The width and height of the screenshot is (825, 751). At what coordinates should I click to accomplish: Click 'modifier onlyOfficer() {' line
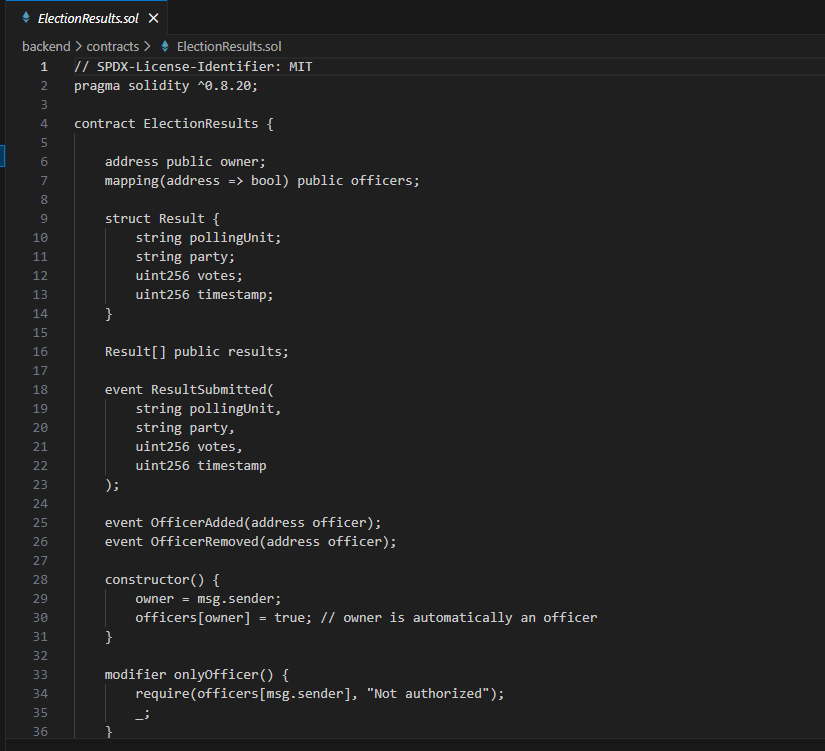click(x=197, y=675)
